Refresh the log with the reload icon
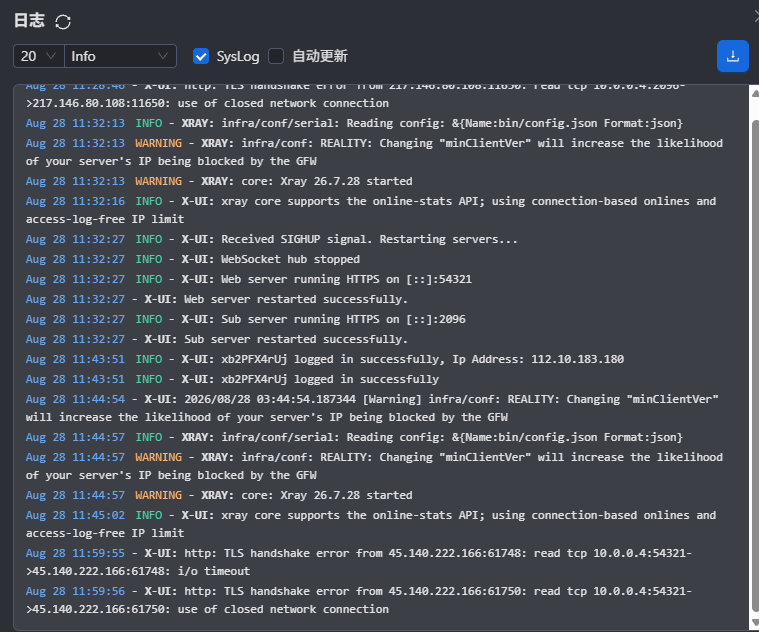This screenshot has height=632, width=759. 63,22
